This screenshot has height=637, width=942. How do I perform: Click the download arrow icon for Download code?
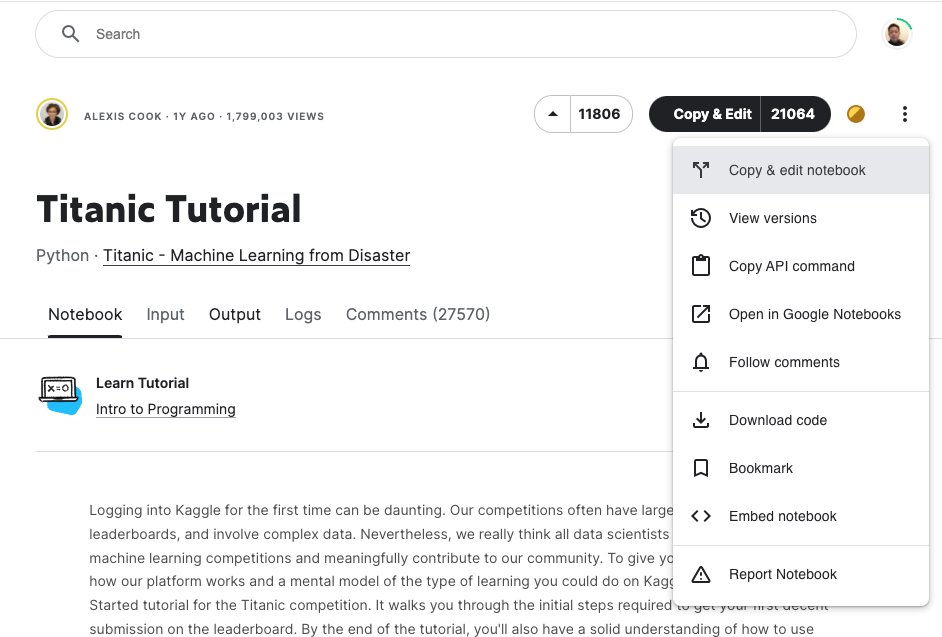pos(700,420)
